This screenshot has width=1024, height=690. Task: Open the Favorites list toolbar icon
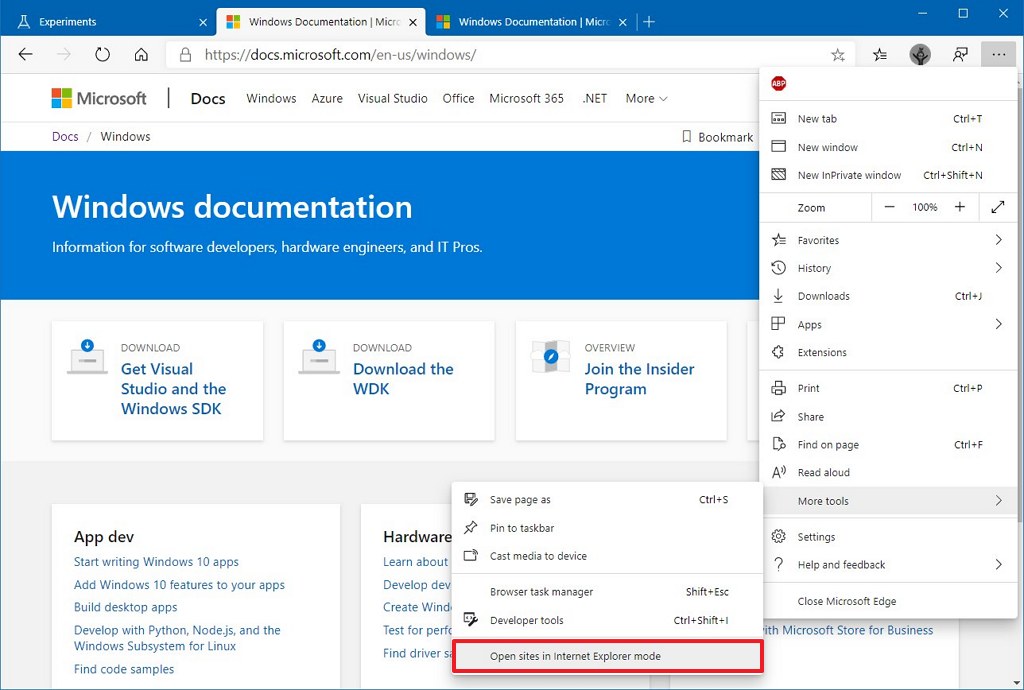point(880,55)
